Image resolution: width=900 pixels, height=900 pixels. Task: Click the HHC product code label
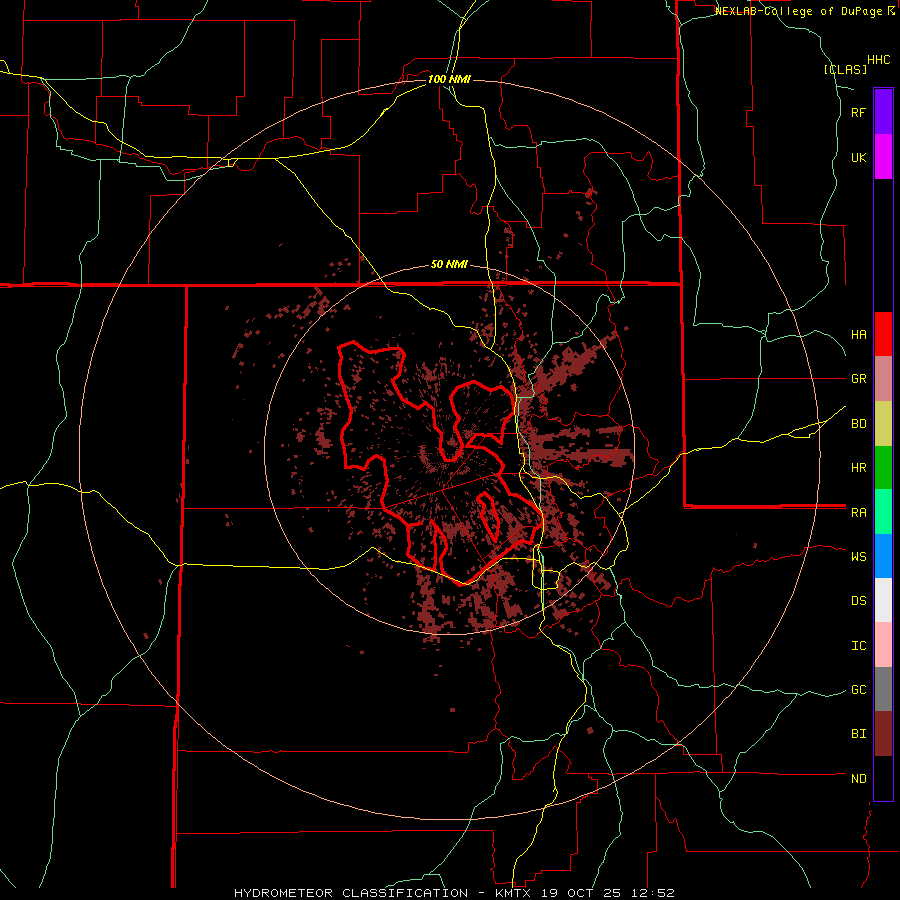pos(879,60)
